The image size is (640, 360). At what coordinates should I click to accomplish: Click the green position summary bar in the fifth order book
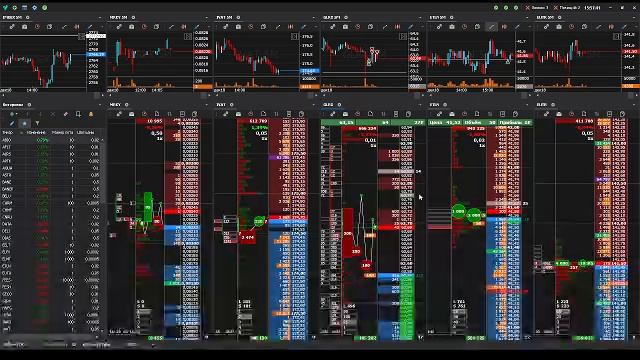point(480,122)
